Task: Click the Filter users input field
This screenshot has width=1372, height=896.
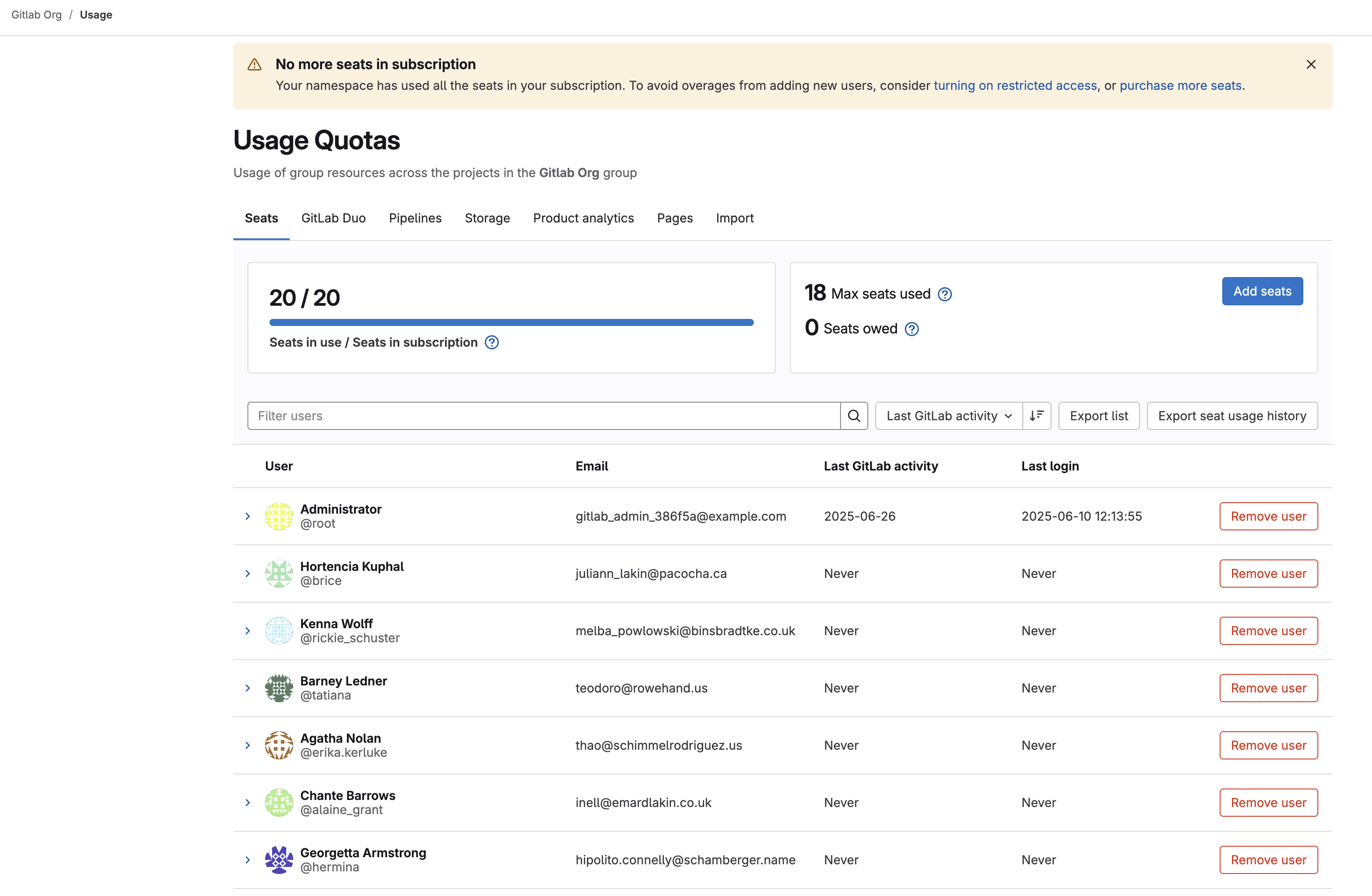Action: point(544,416)
